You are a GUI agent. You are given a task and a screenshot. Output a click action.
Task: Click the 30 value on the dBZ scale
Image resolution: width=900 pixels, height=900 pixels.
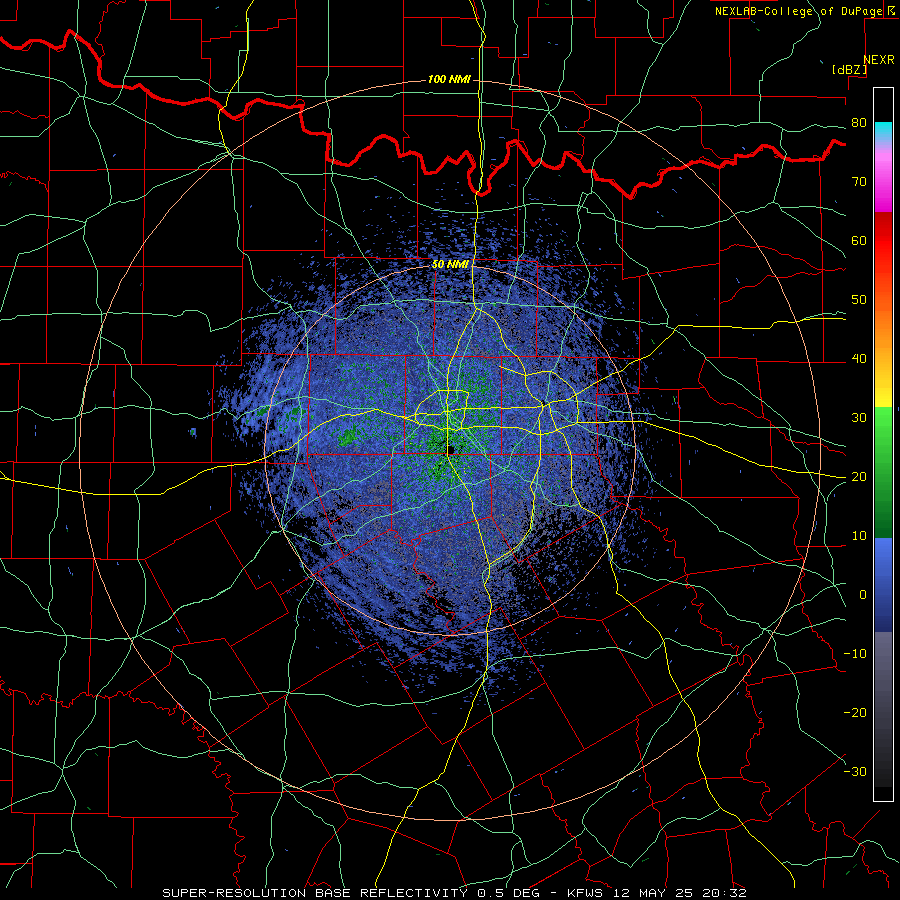(859, 417)
